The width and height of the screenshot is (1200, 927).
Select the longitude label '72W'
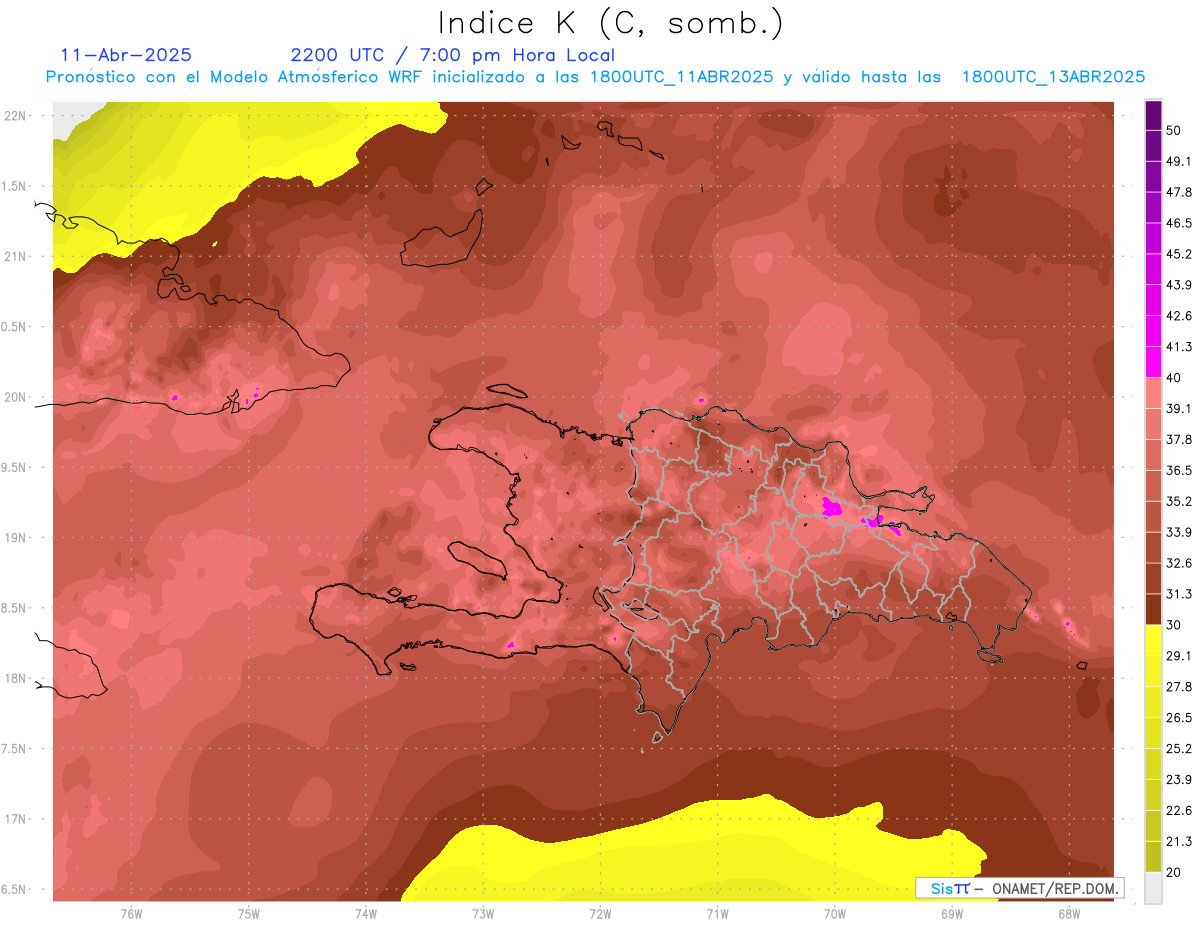600,914
